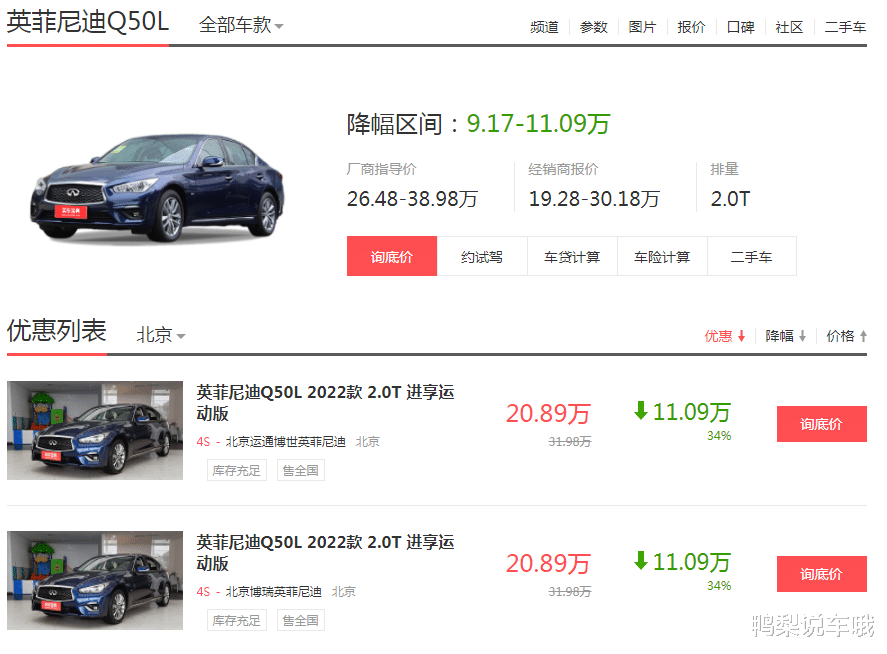Click the 库存充足 tag on the first listing
This screenshot has width=887, height=654.
(236, 471)
